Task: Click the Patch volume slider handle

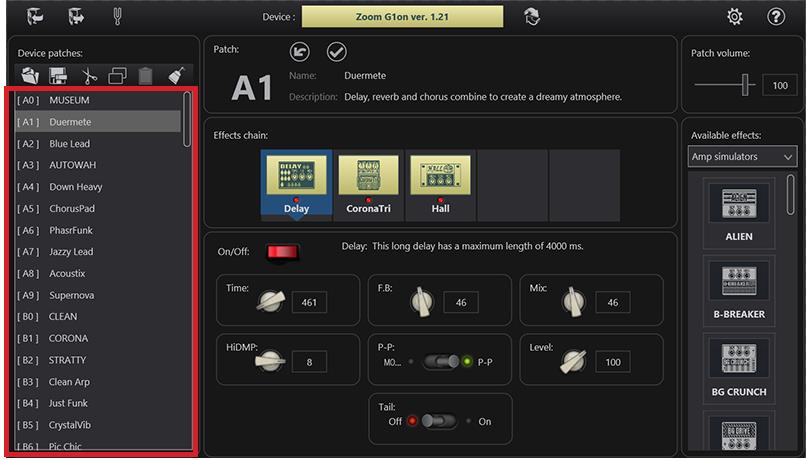Action: (746, 86)
